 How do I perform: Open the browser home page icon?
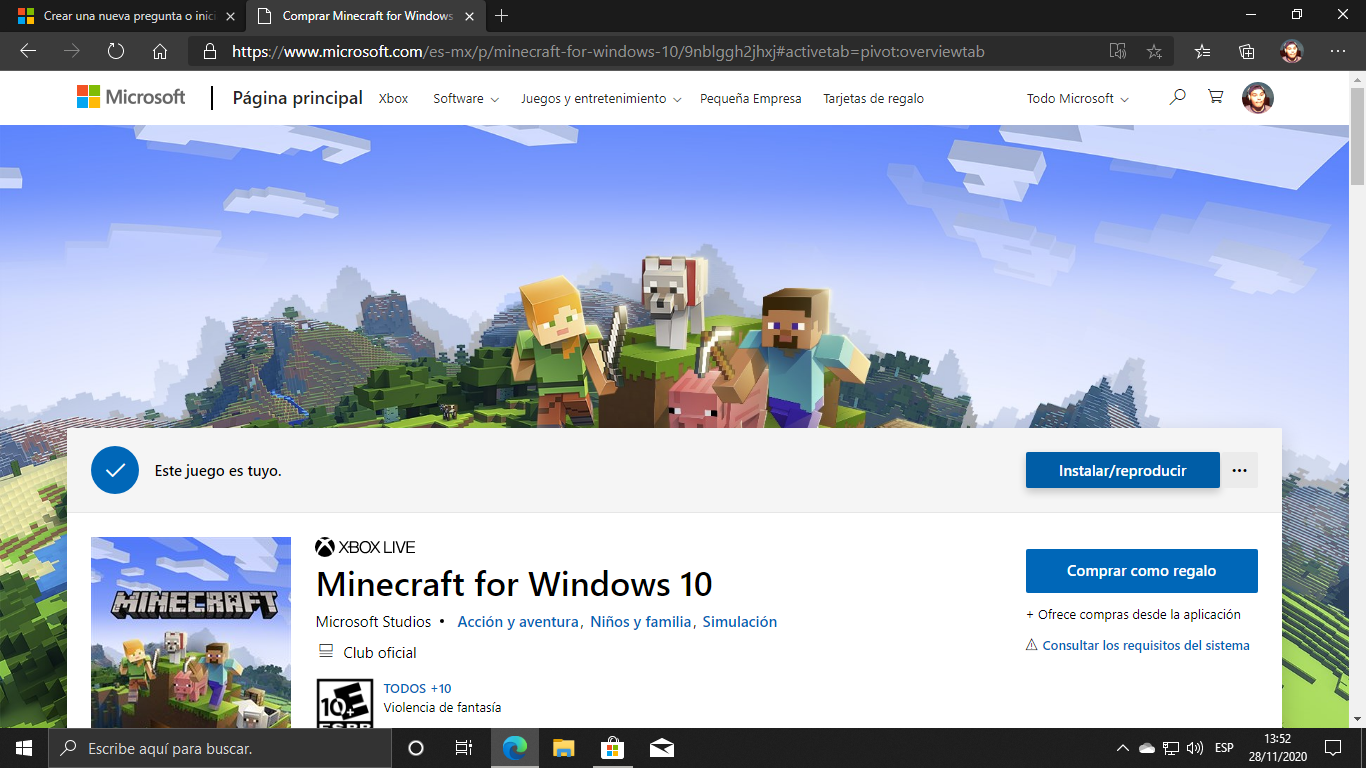coord(160,51)
